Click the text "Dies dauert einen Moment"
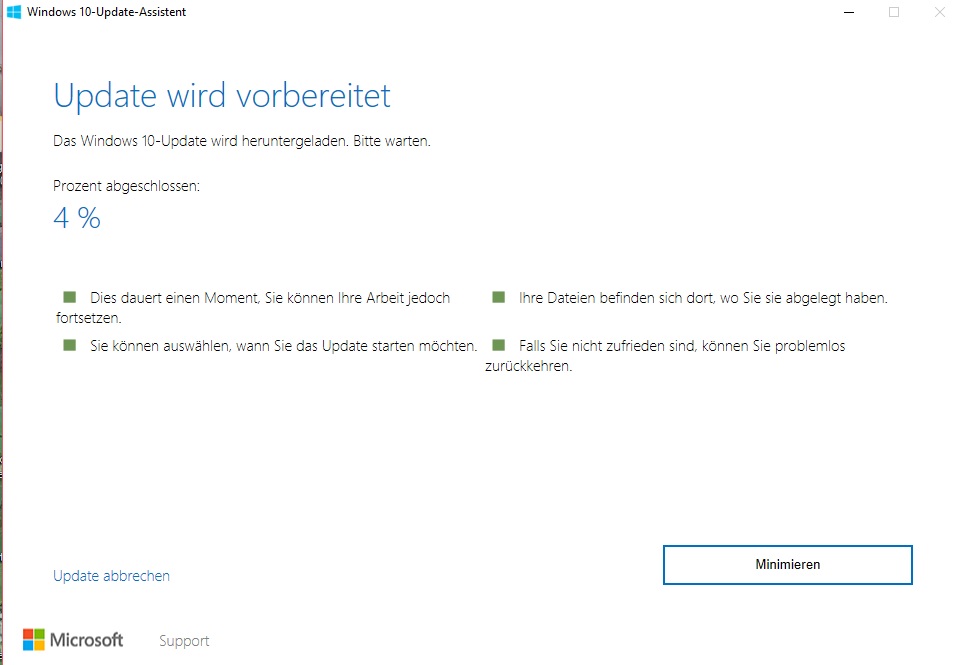Viewport: 961px width, 665px height. 175,298
